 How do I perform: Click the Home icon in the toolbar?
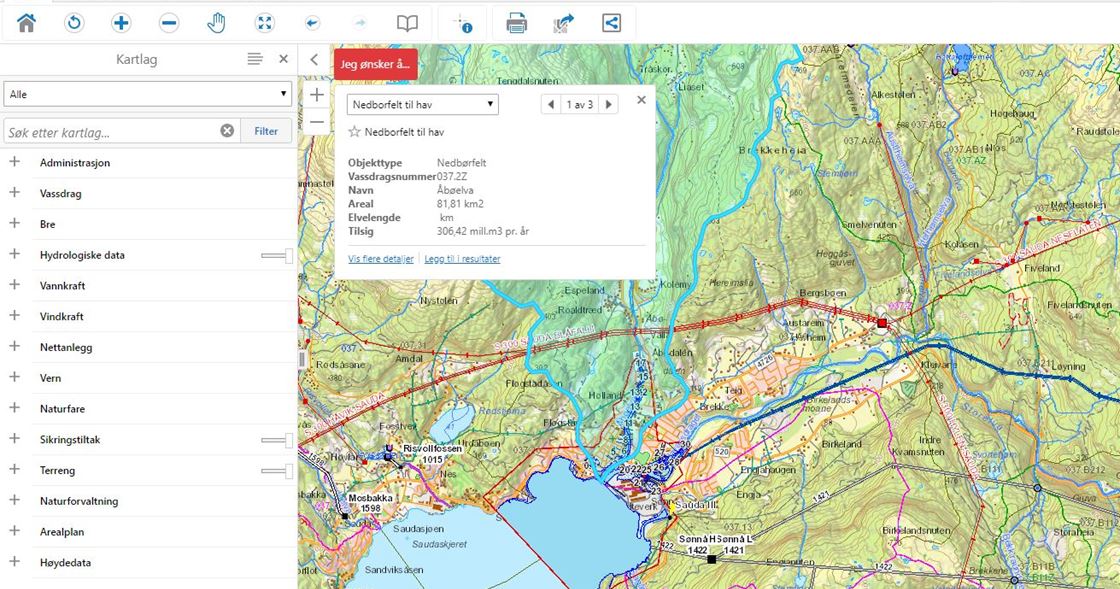pyautogui.click(x=26, y=23)
